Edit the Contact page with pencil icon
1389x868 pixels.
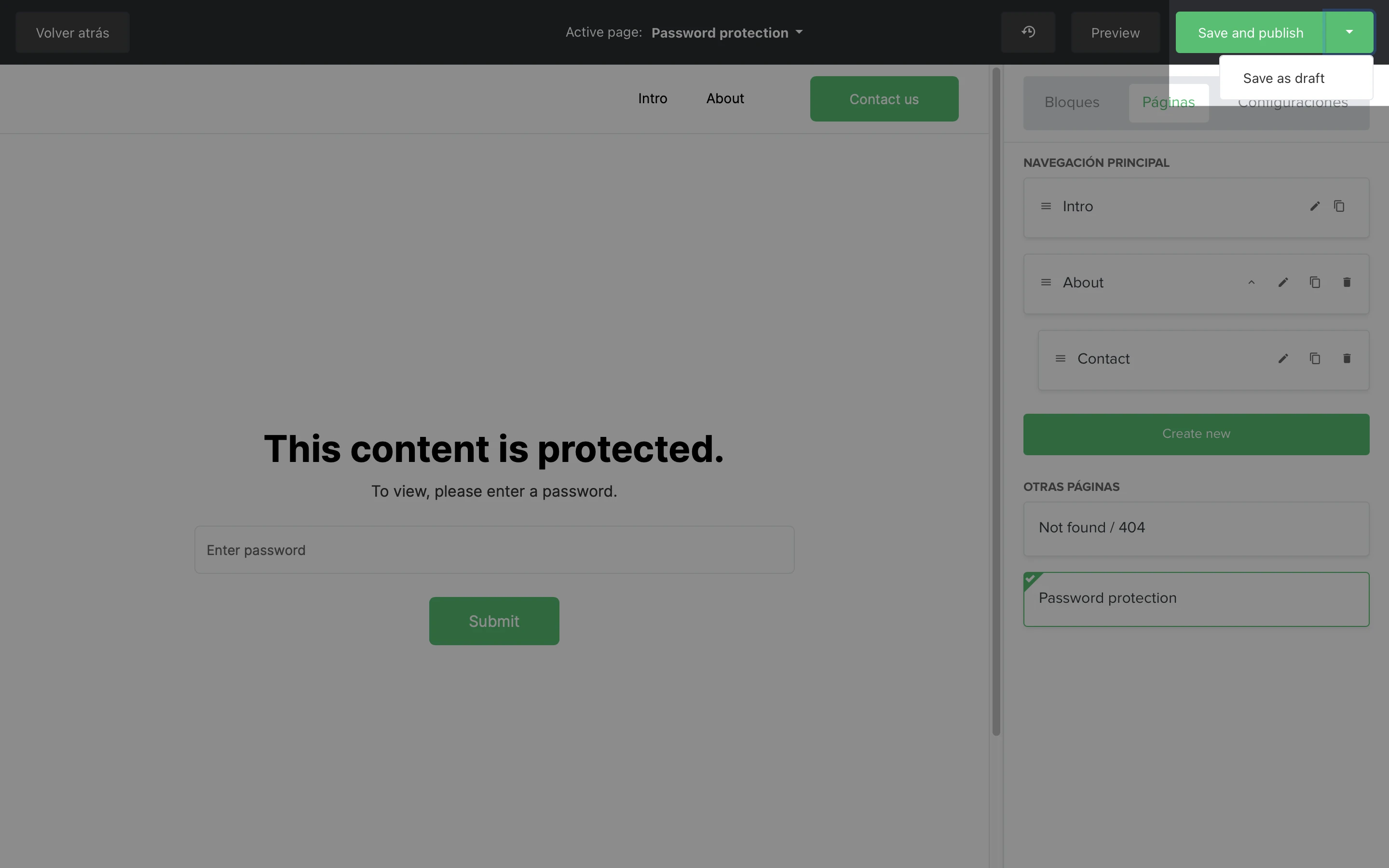point(1283,359)
